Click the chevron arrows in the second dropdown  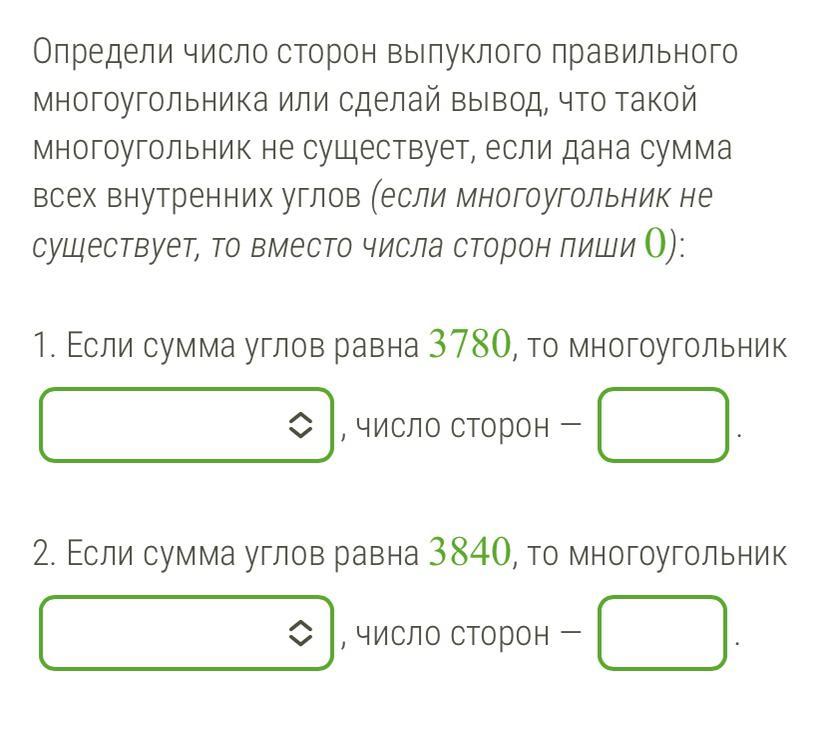300,633
